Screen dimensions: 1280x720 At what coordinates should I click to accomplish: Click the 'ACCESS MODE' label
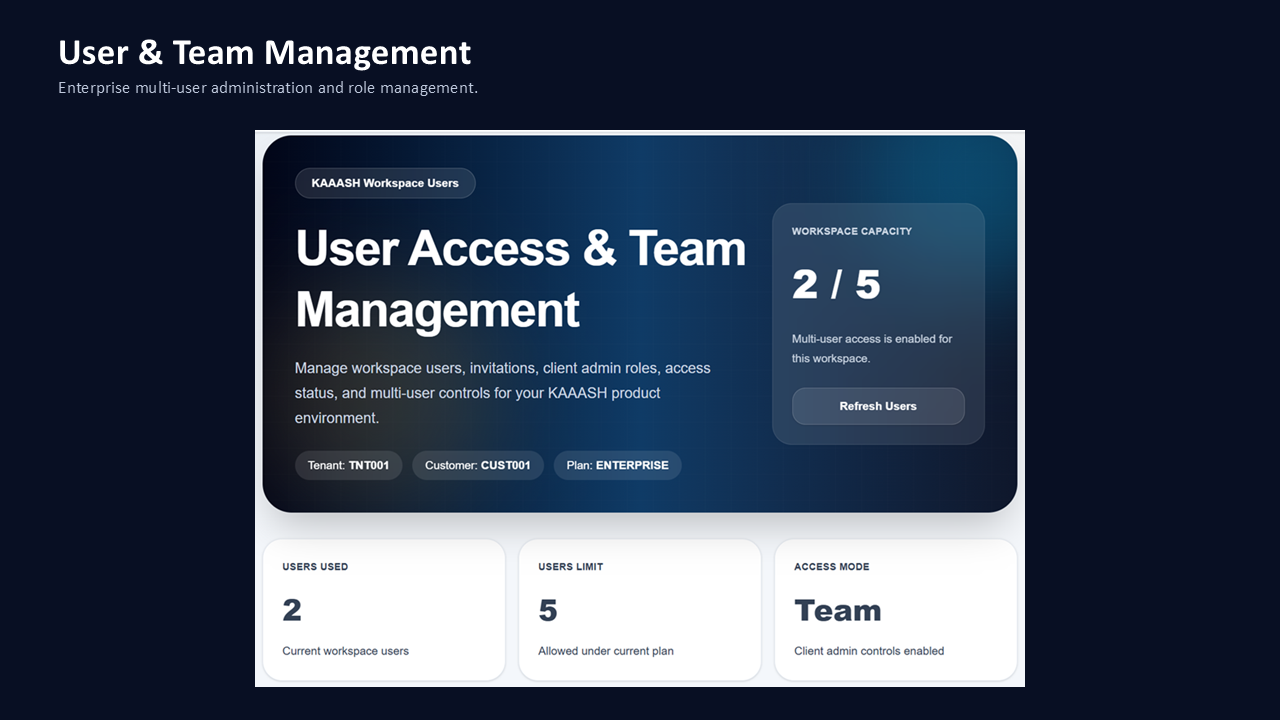pyautogui.click(x=832, y=567)
